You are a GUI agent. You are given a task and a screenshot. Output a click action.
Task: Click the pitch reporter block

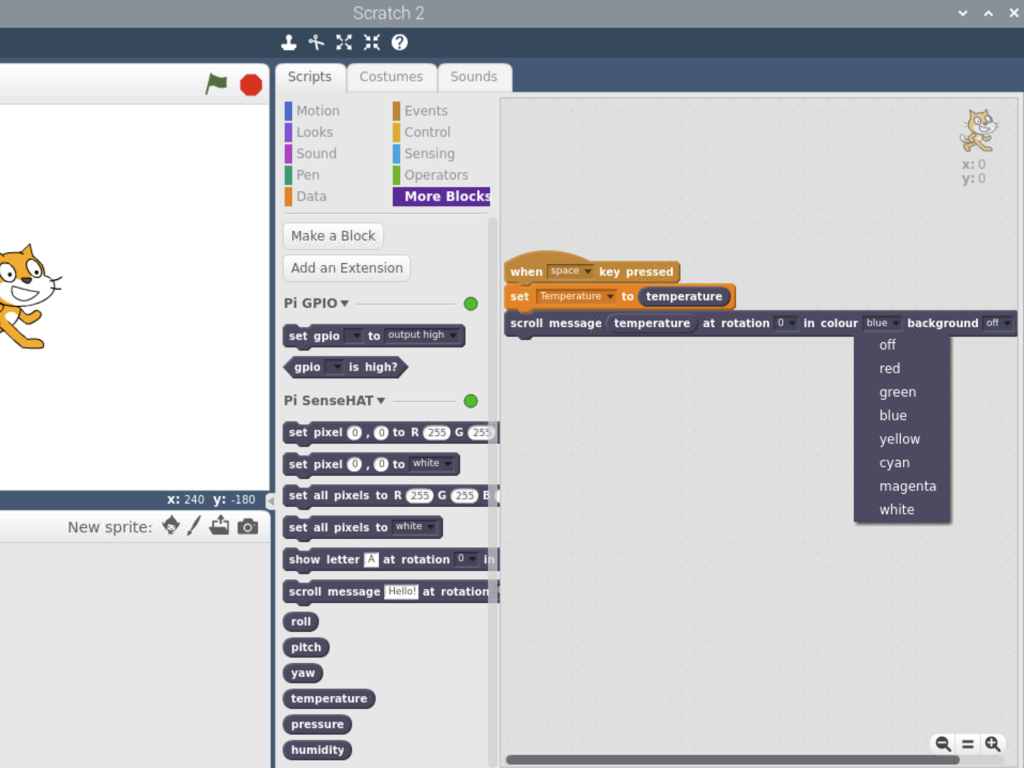click(306, 647)
